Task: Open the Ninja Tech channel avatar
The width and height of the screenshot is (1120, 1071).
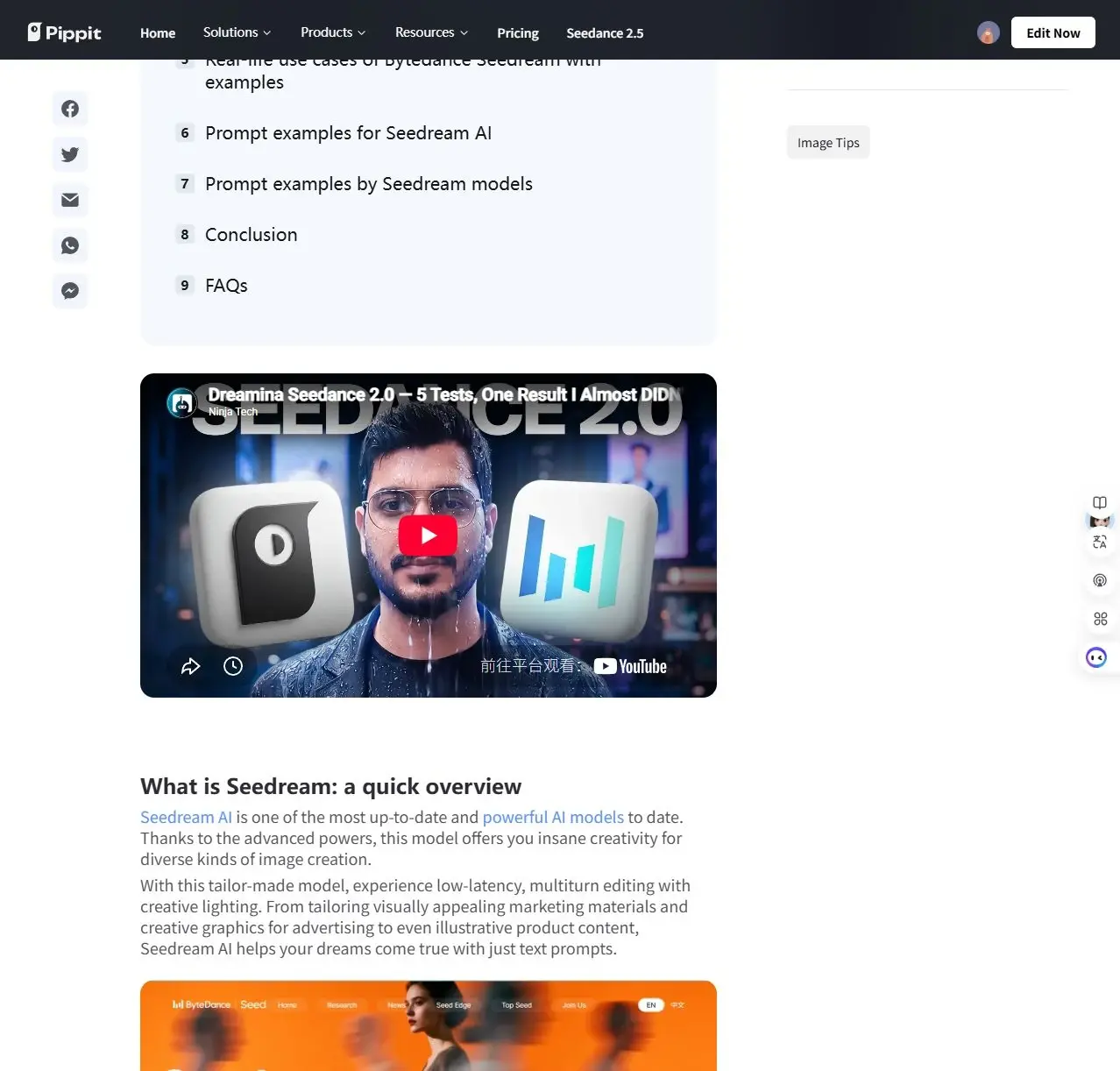Action: click(x=181, y=403)
